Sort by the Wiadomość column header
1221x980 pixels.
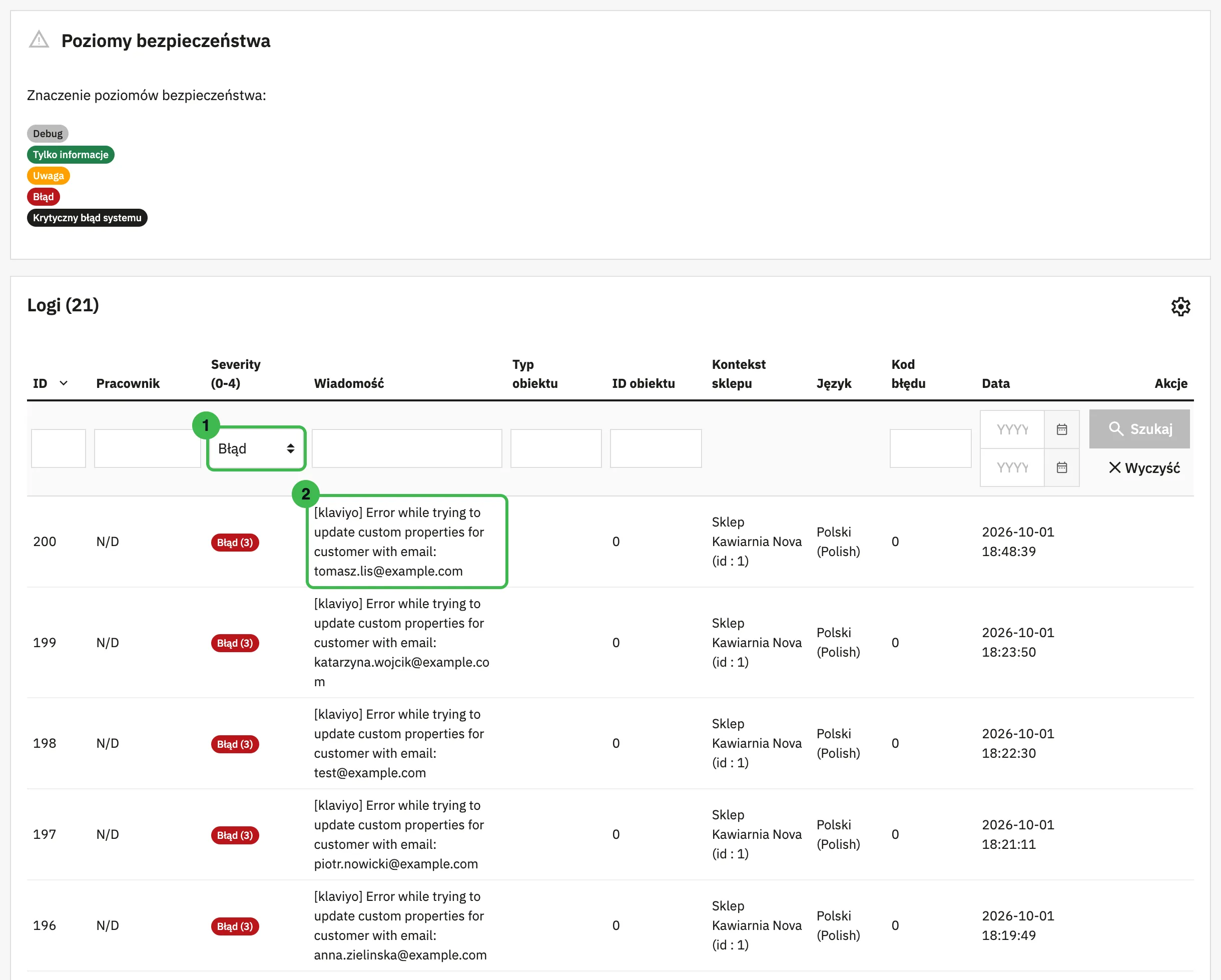click(349, 383)
